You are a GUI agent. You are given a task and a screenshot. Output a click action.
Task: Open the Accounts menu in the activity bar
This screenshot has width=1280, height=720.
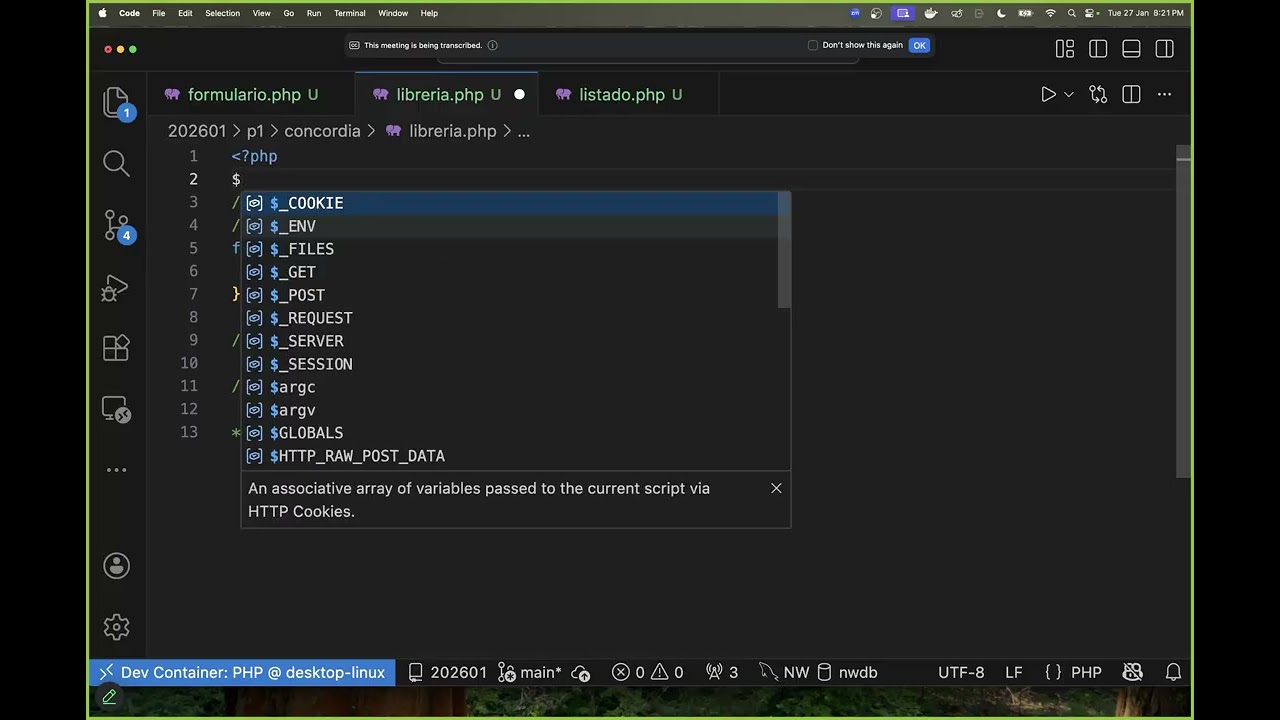point(116,566)
